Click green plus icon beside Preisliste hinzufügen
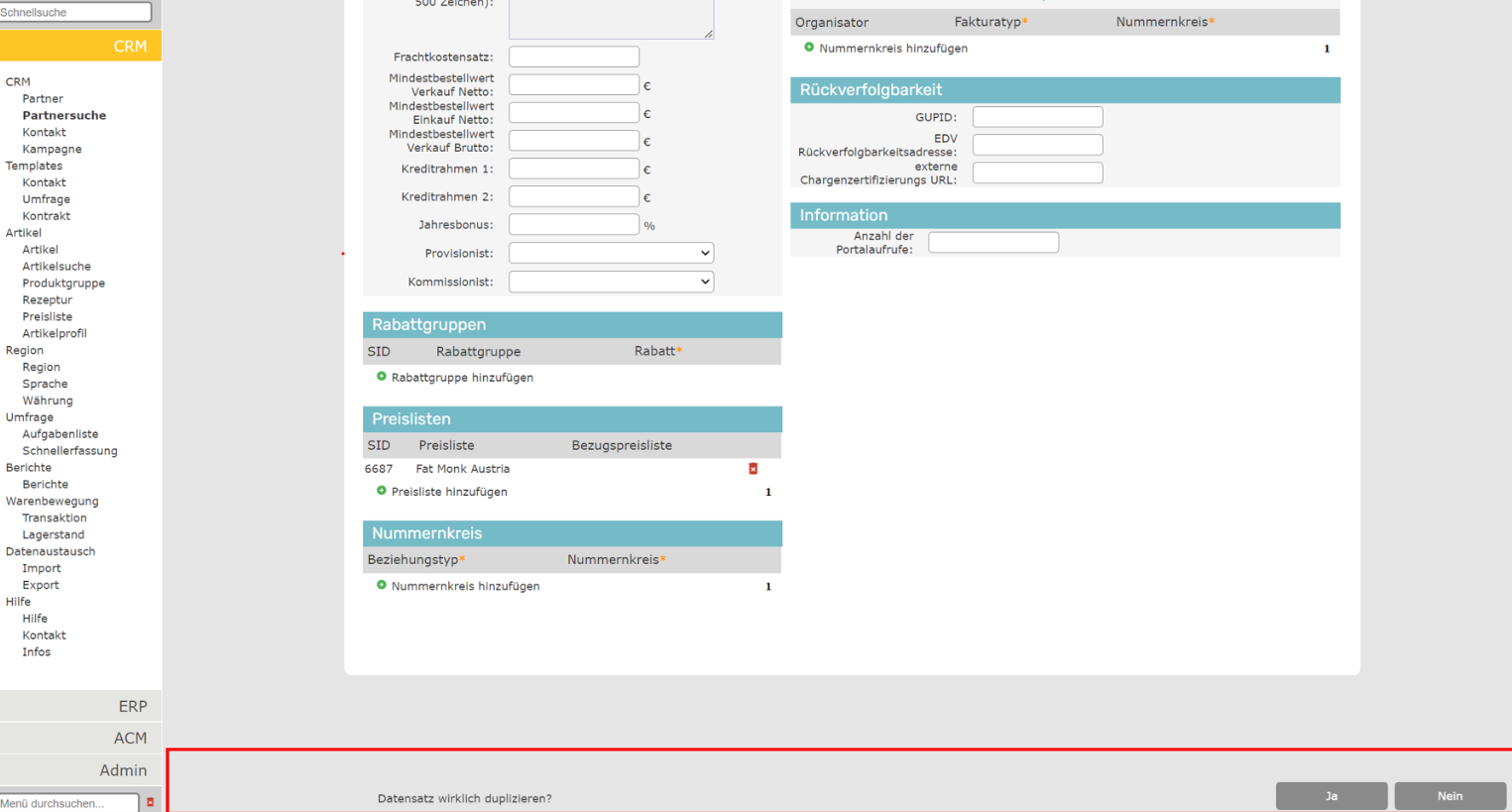1512x812 pixels. pyautogui.click(x=382, y=491)
